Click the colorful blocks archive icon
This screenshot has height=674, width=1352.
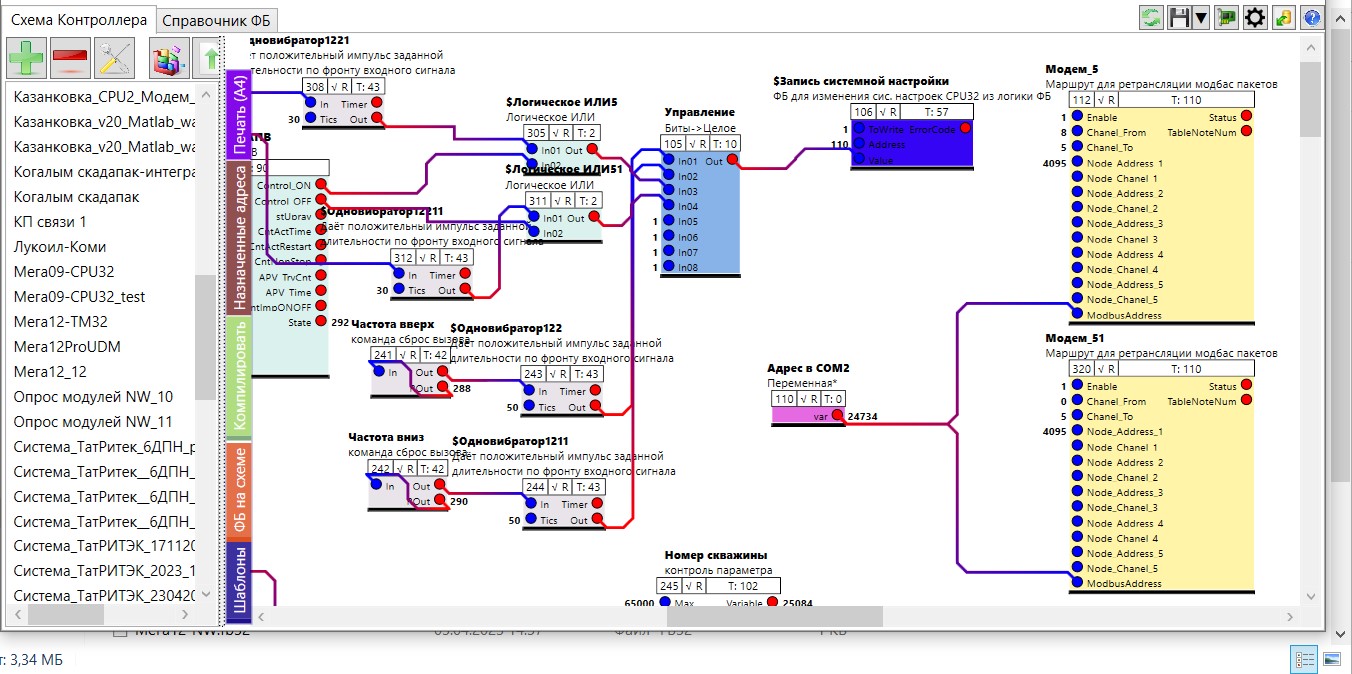(x=170, y=59)
